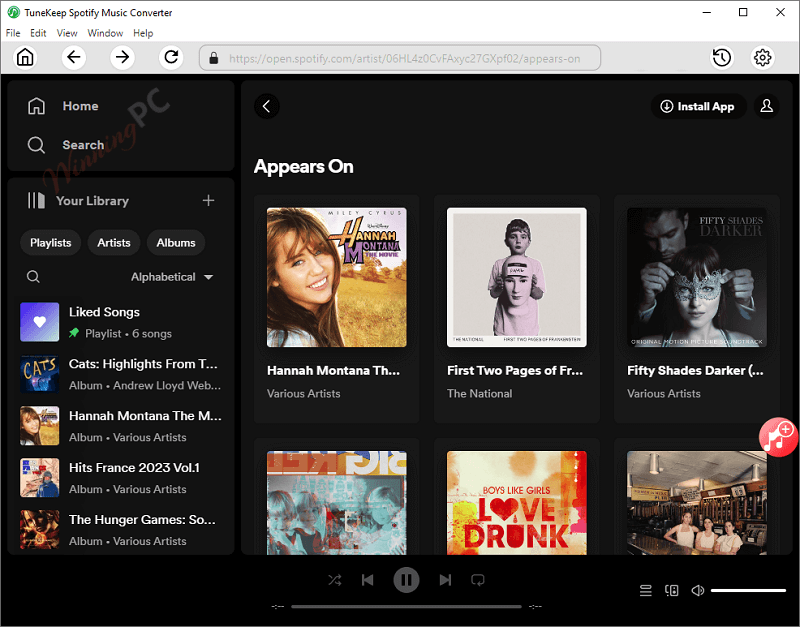Open the File menu

tap(13, 33)
